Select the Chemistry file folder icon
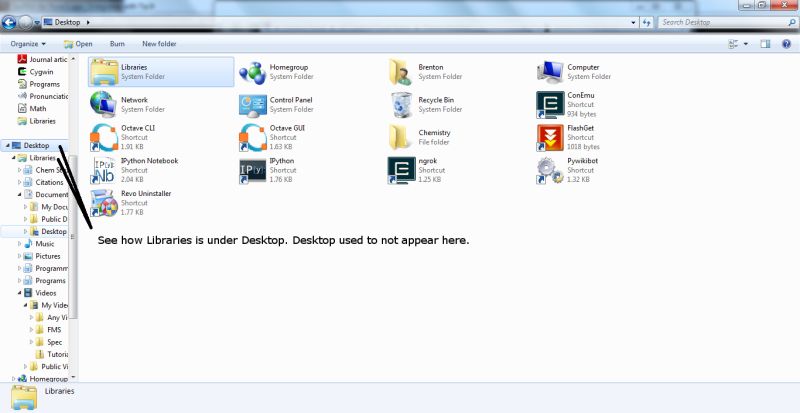 pyautogui.click(x=400, y=137)
